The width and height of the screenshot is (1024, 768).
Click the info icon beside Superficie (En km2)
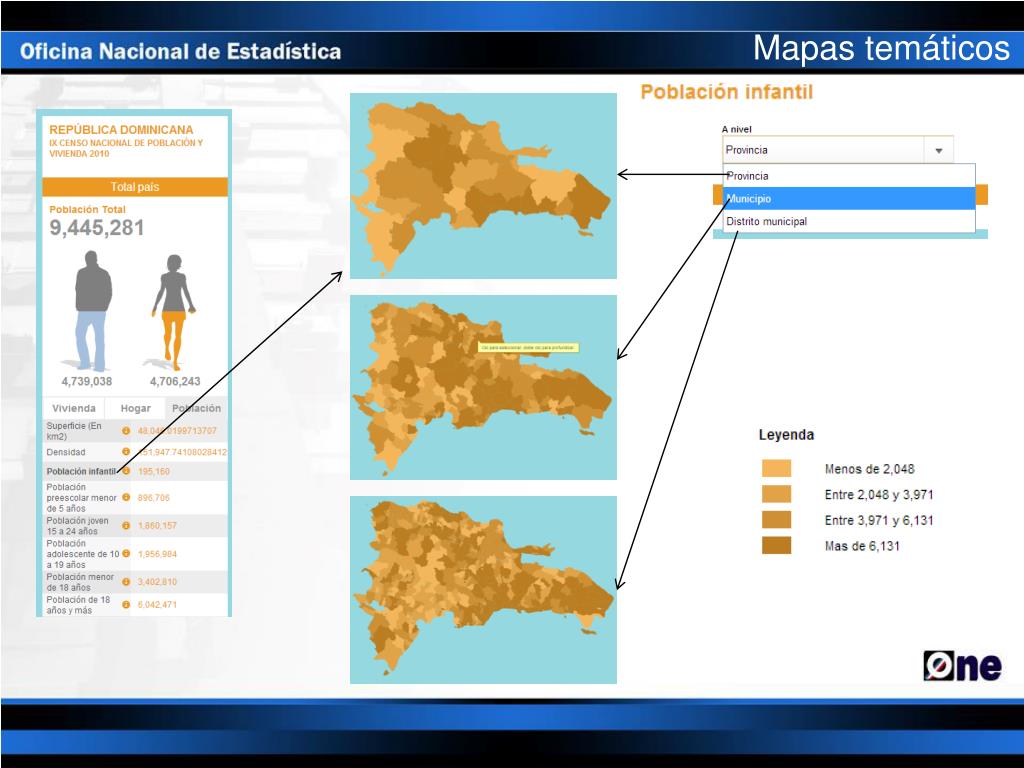(x=126, y=431)
